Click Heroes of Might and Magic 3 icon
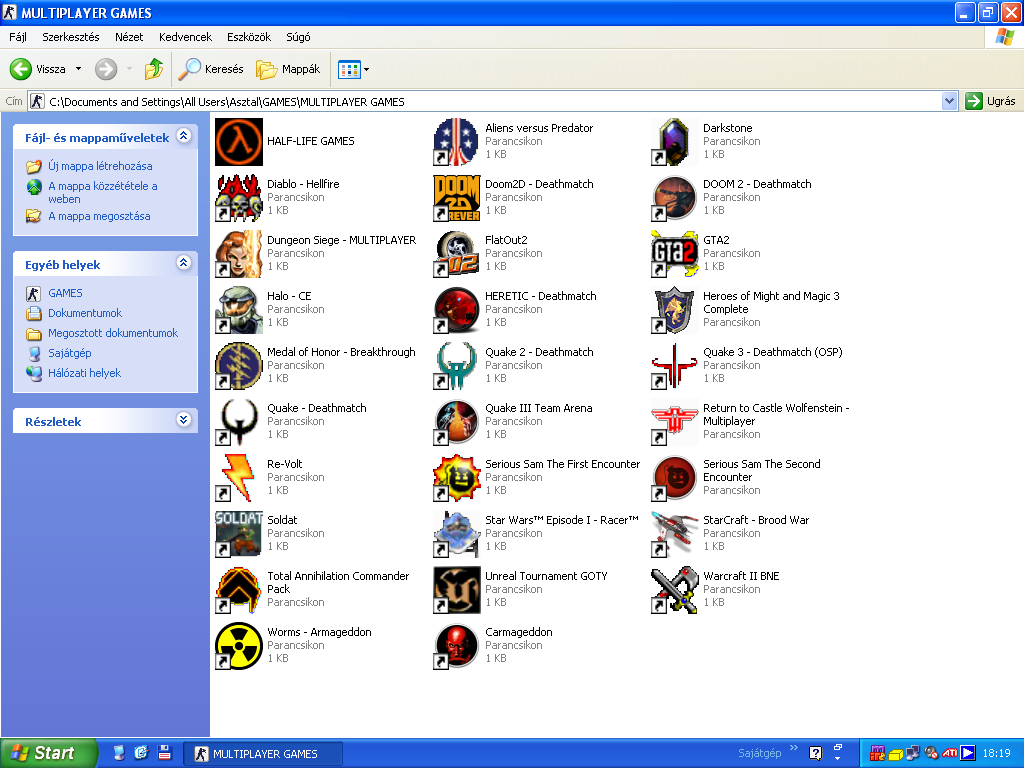The width and height of the screenshot is (1024, 768). tap(675, 310)
